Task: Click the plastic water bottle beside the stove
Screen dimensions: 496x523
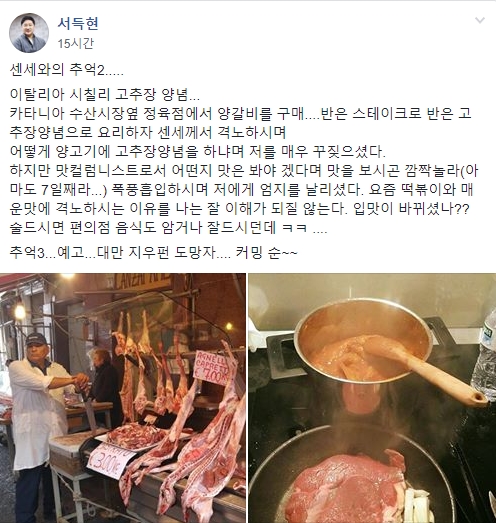Action: pyautogui.click(x=484, y=361)
